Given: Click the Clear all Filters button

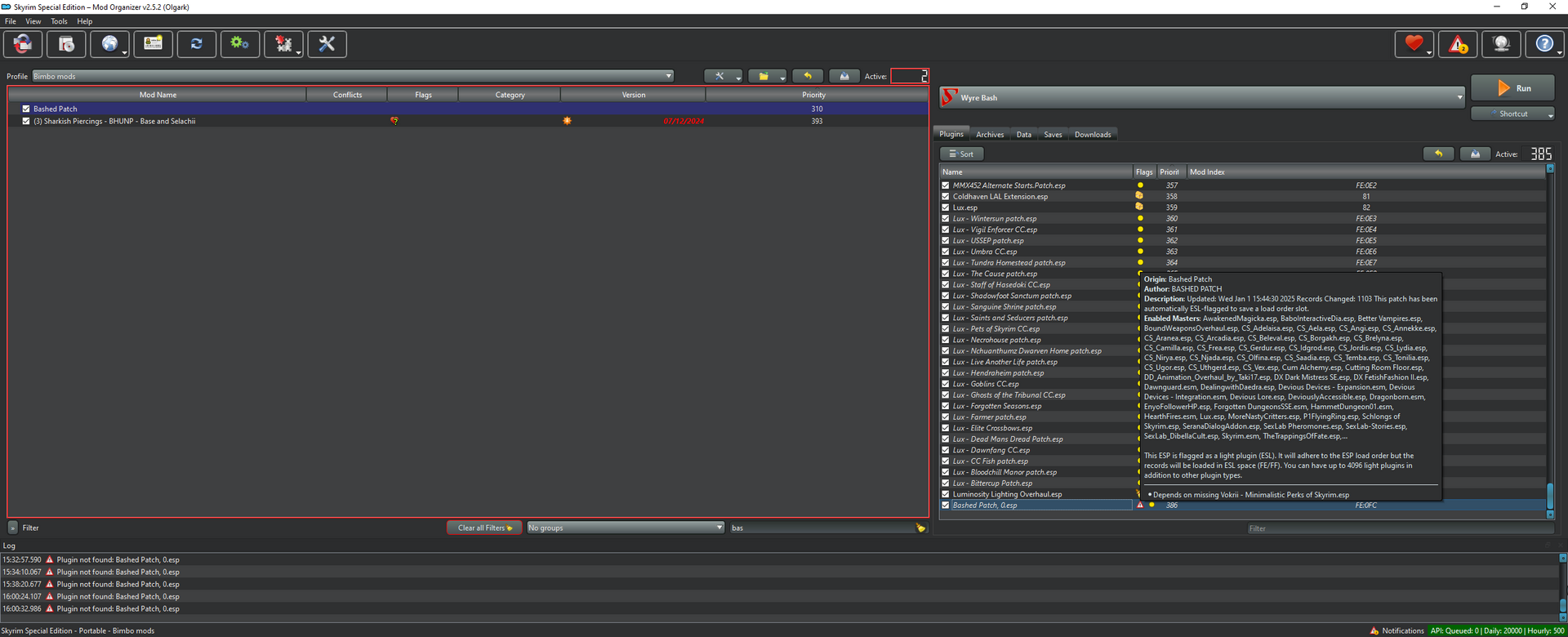Looking at the screenshot, I should [484, 528].
